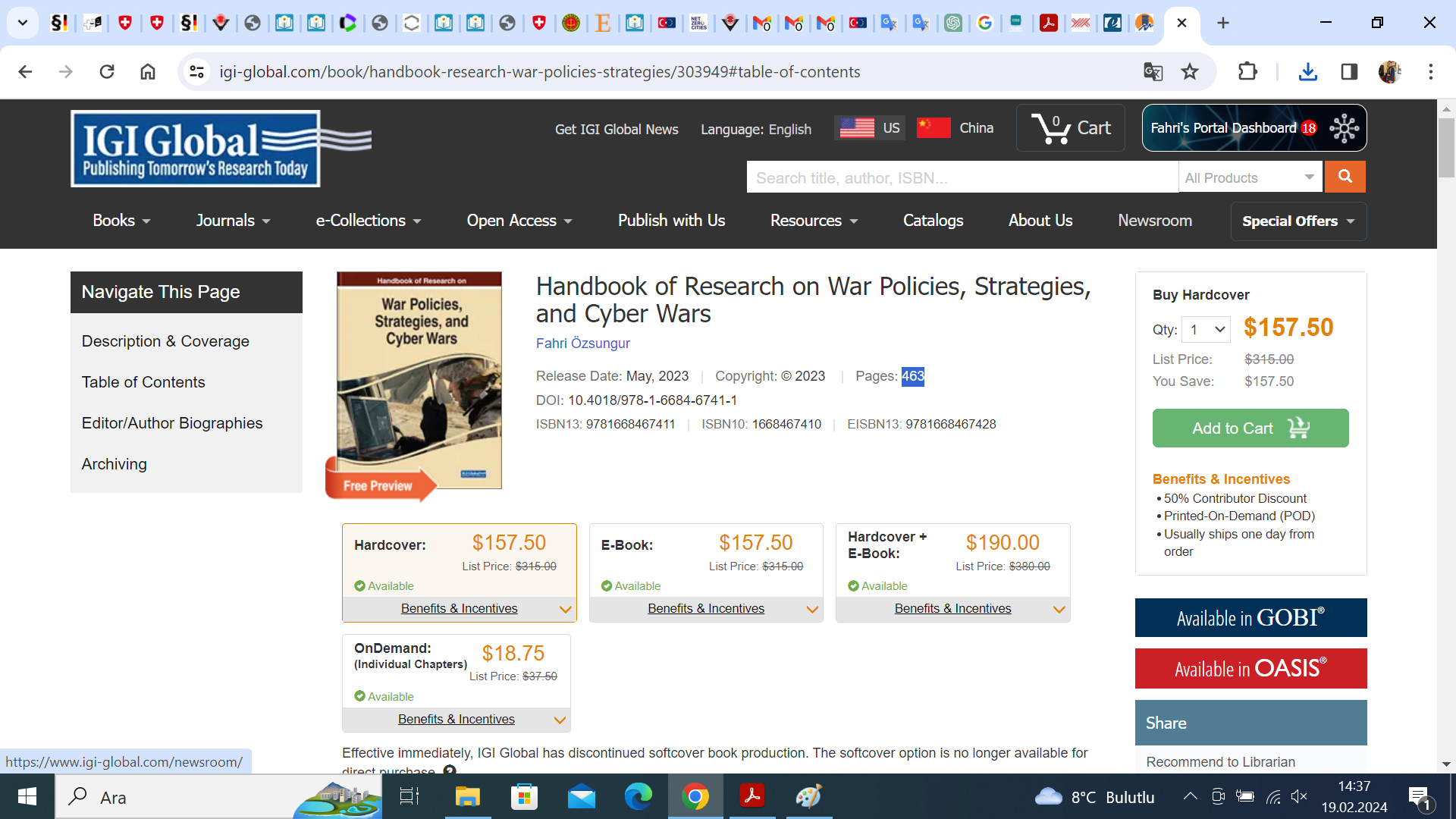
Task: Open File Explorer from taskbar
Action: tap(467, 797)
